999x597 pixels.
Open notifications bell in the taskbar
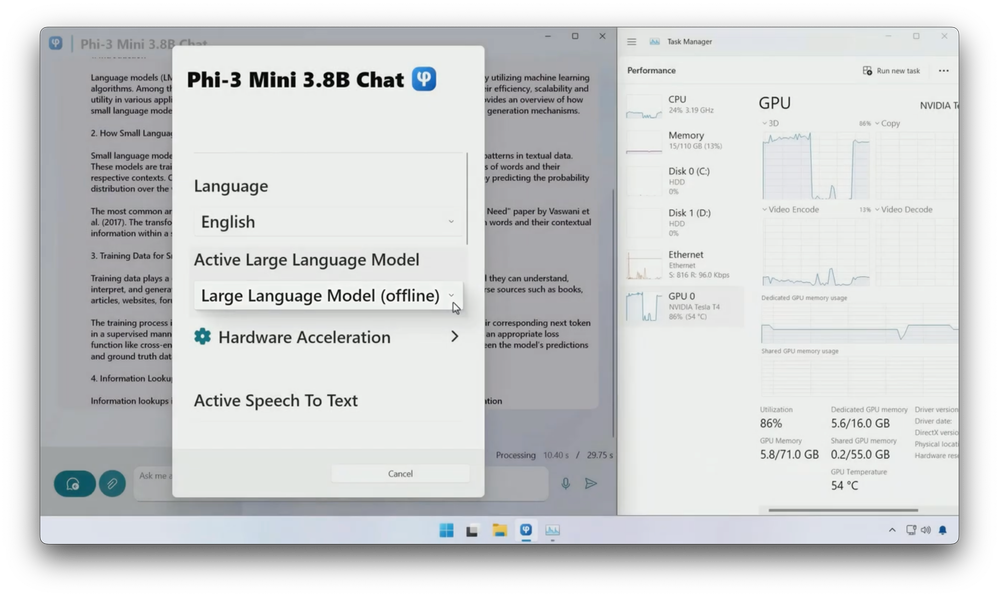(x=942, y=530)
